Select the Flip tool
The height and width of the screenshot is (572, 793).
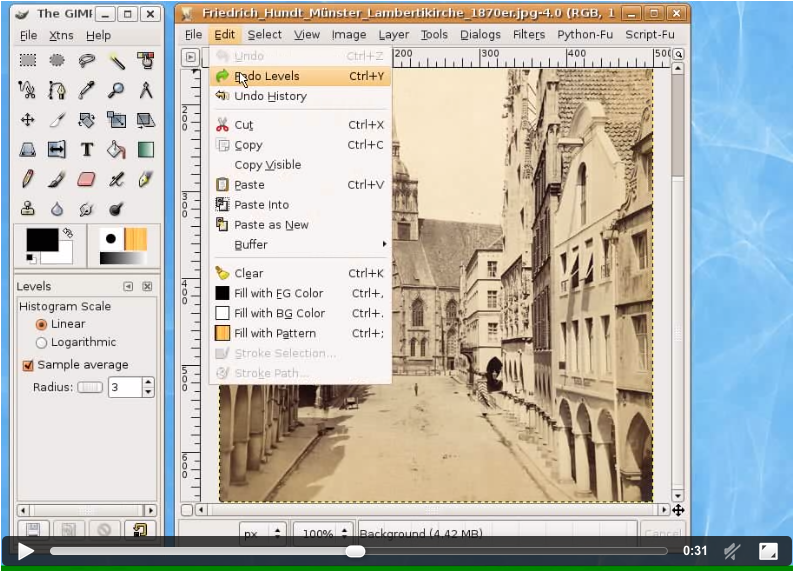(x=57, y=150)
